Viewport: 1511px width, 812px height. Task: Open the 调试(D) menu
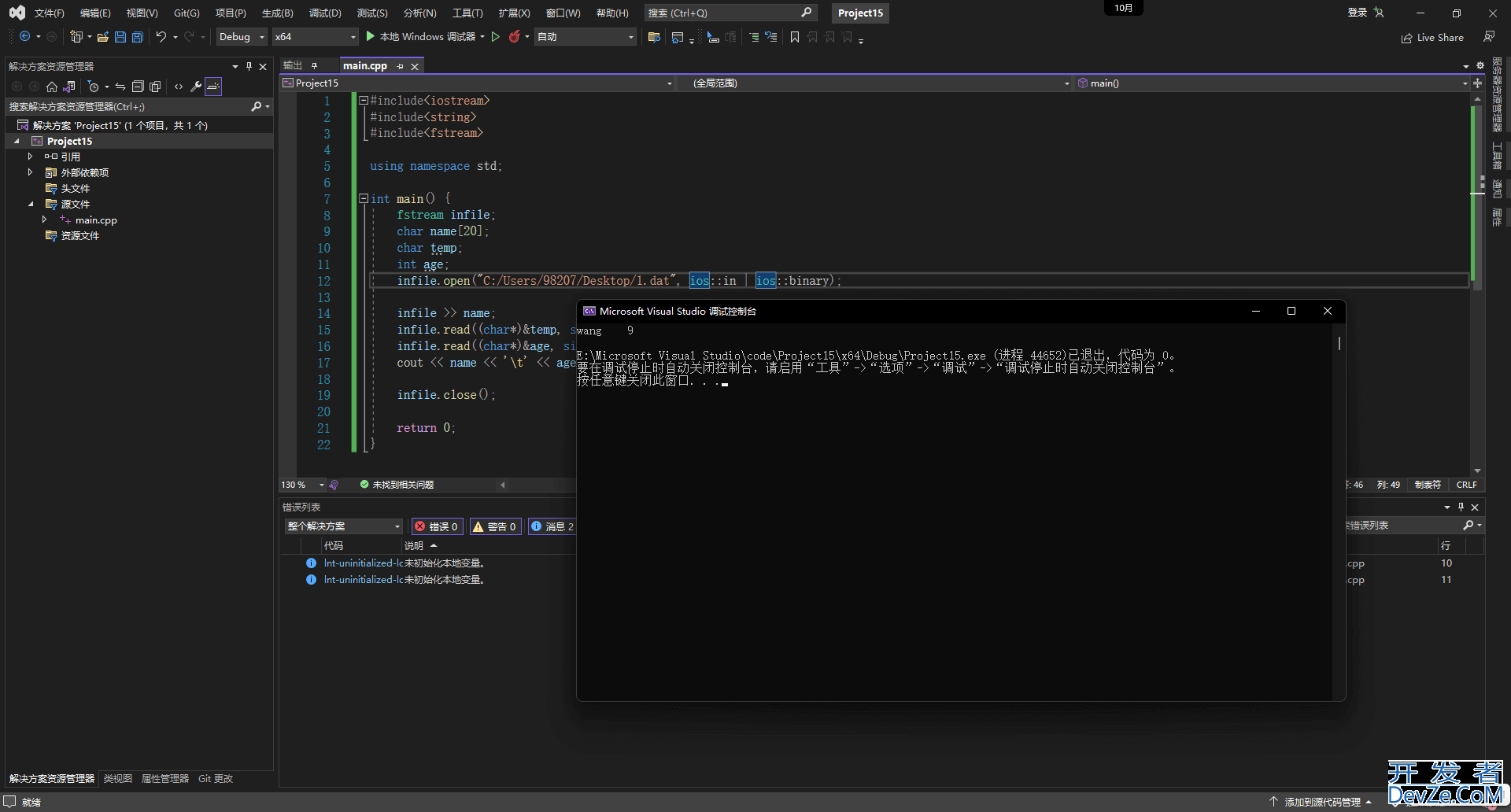pyautogui.click(x=325, y=13)
